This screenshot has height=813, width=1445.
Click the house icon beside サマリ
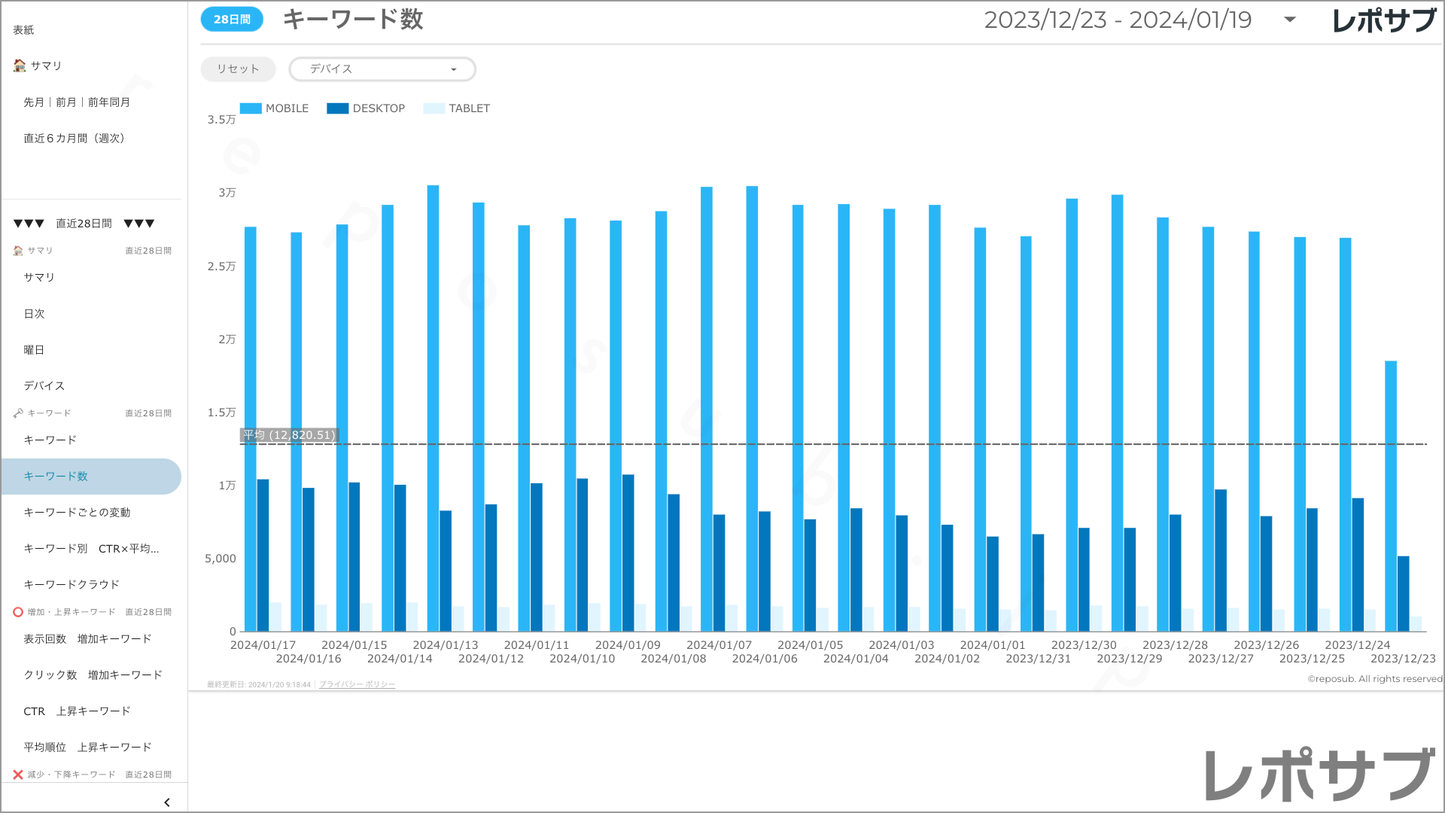click(19, 66)
